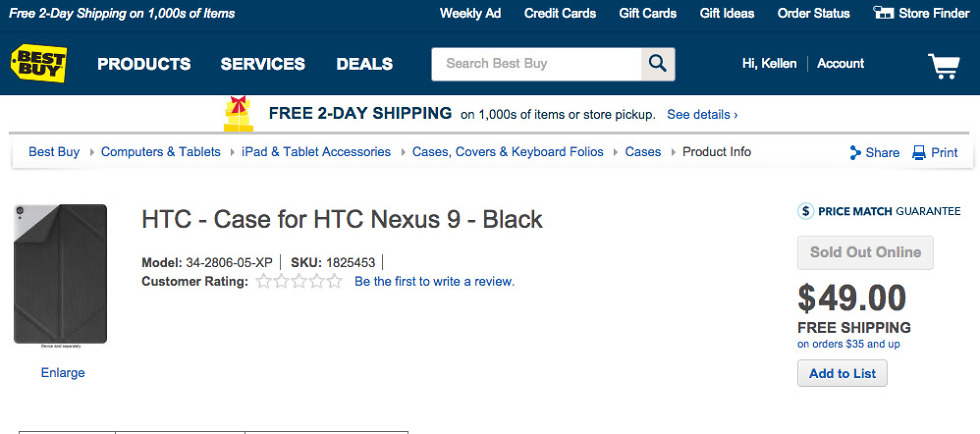Screen dimensions: 980x434
Task: Click the customer rating stars
Action: point(298,282)
